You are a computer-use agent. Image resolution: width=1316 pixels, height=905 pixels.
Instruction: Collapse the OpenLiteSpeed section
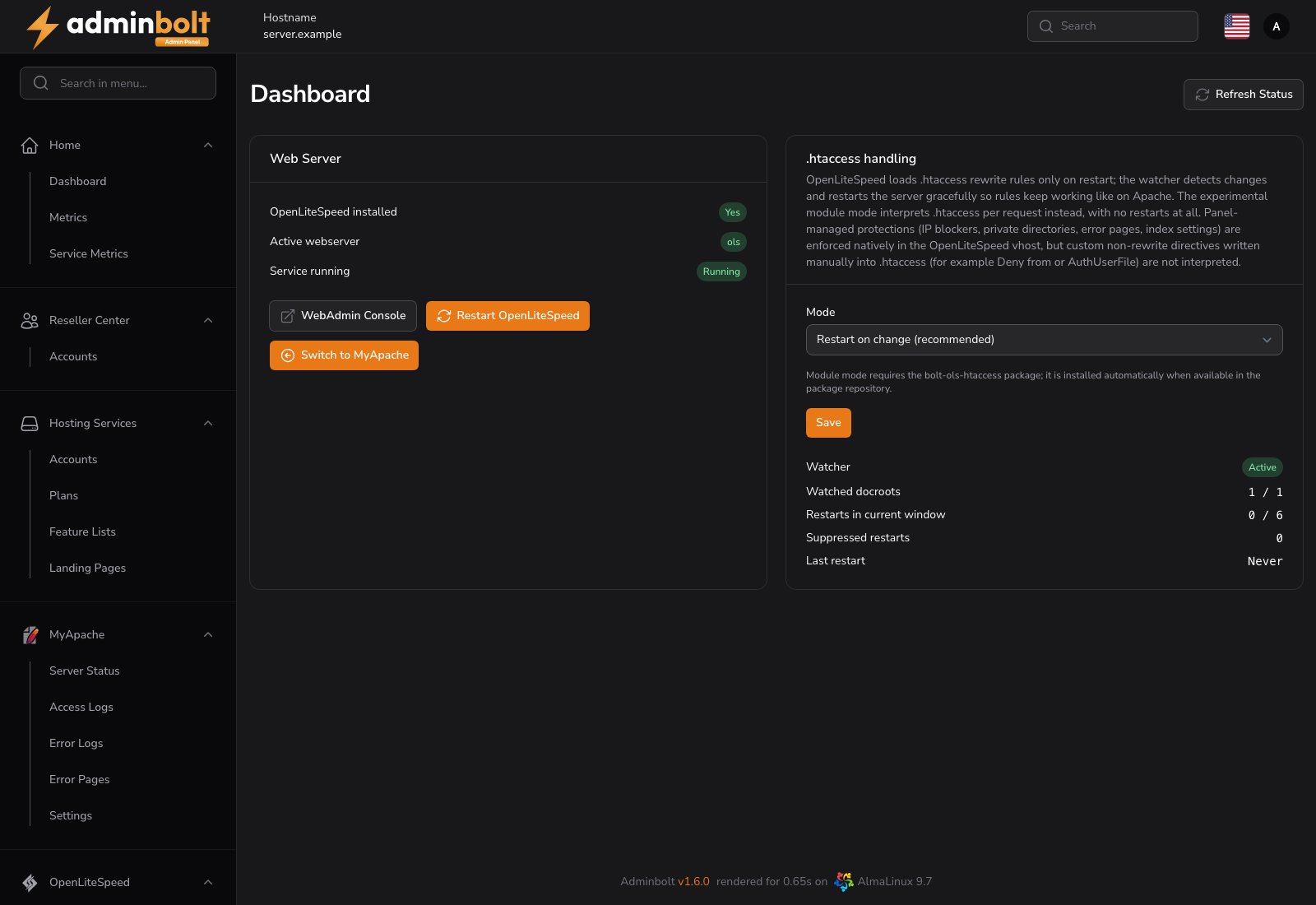208,883
